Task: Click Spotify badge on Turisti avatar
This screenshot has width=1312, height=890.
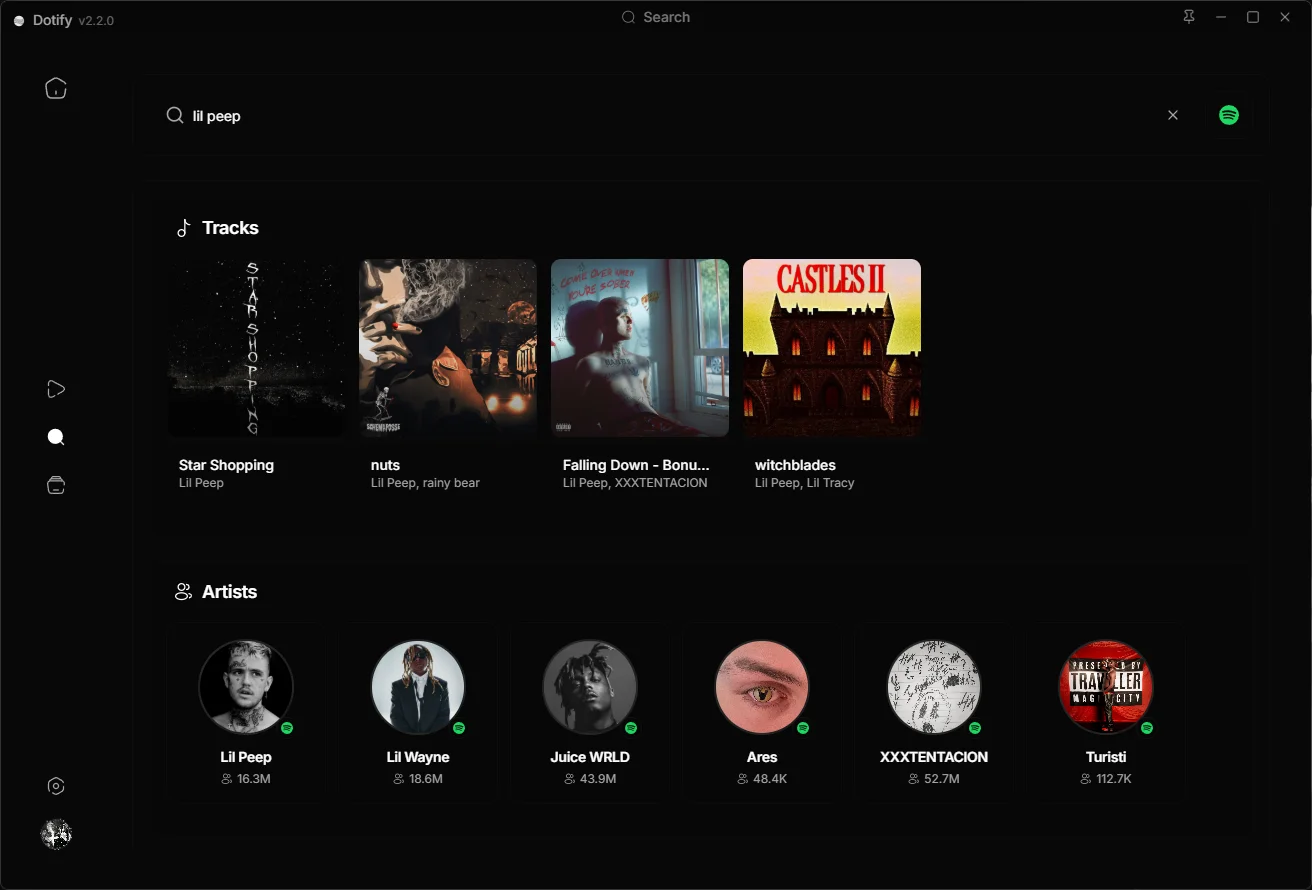Action: (x=1147, y=728)
